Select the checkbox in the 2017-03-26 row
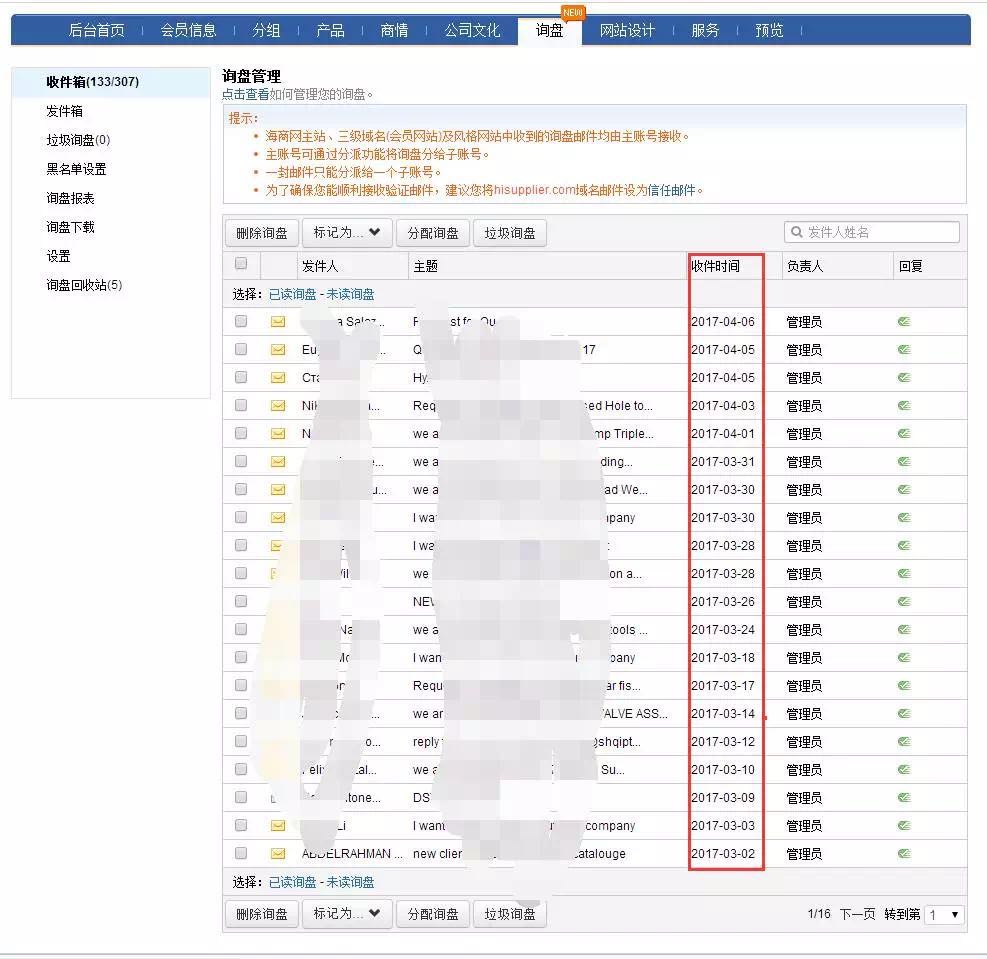 (241, 602)
